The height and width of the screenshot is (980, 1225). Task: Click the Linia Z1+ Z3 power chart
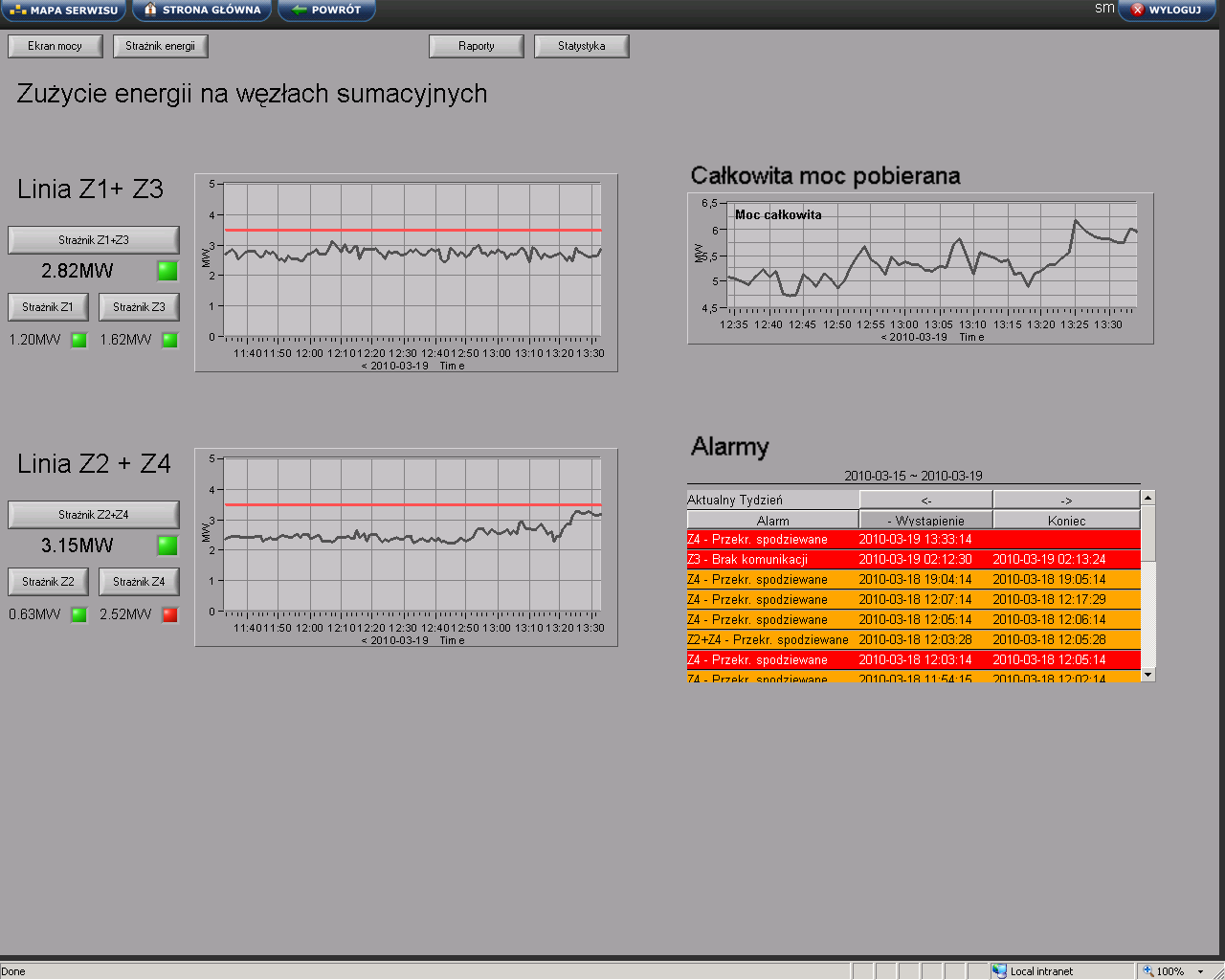pos(406,273)
